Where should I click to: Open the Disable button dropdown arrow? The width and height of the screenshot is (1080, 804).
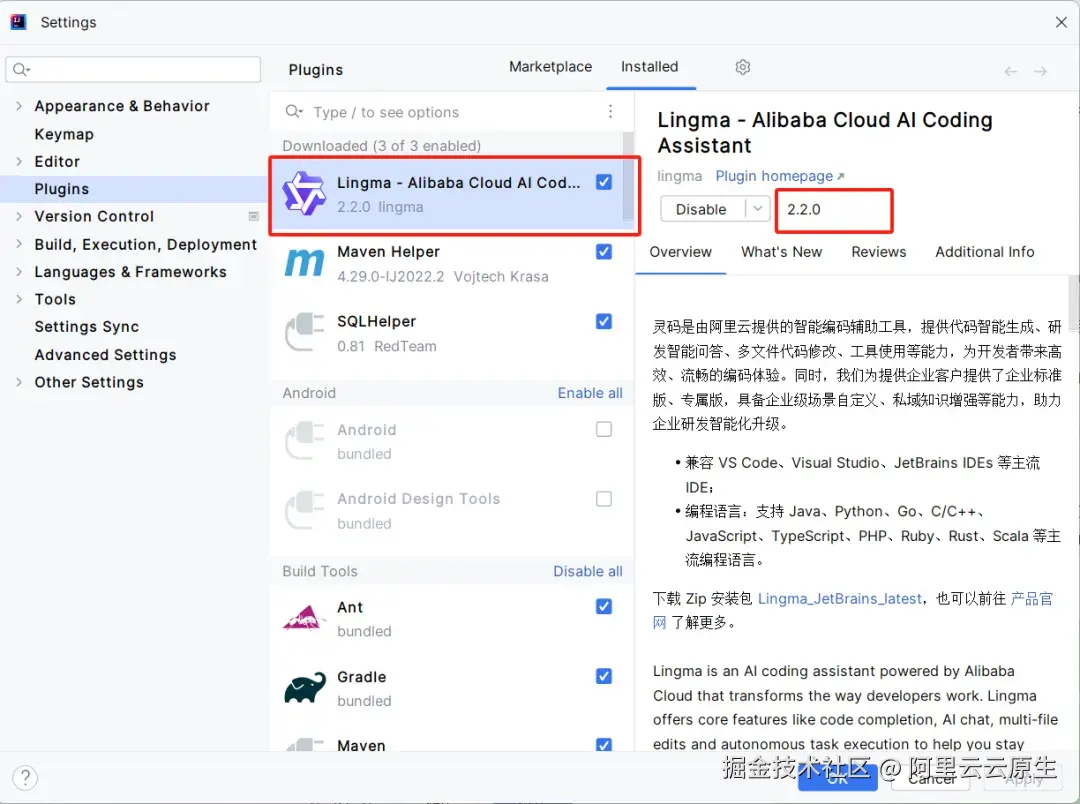(758, 209)
